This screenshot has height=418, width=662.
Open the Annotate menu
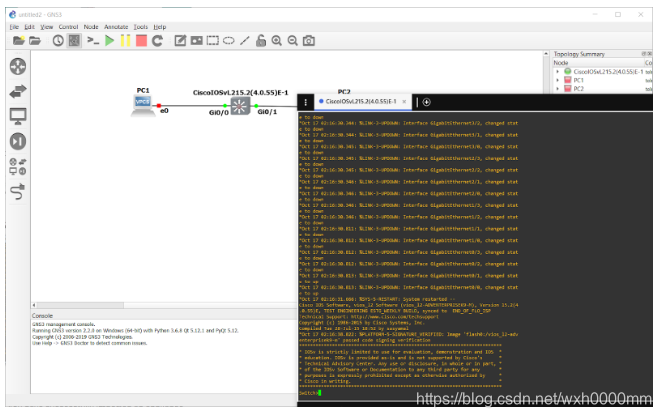click(116, 27)
